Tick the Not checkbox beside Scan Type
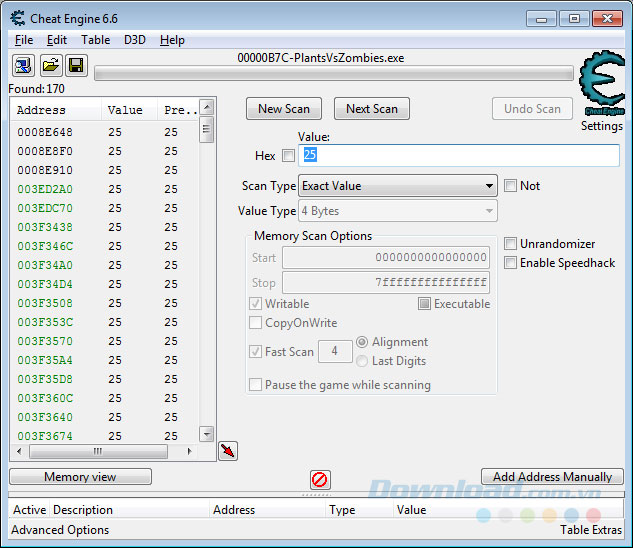 [511, 186]
